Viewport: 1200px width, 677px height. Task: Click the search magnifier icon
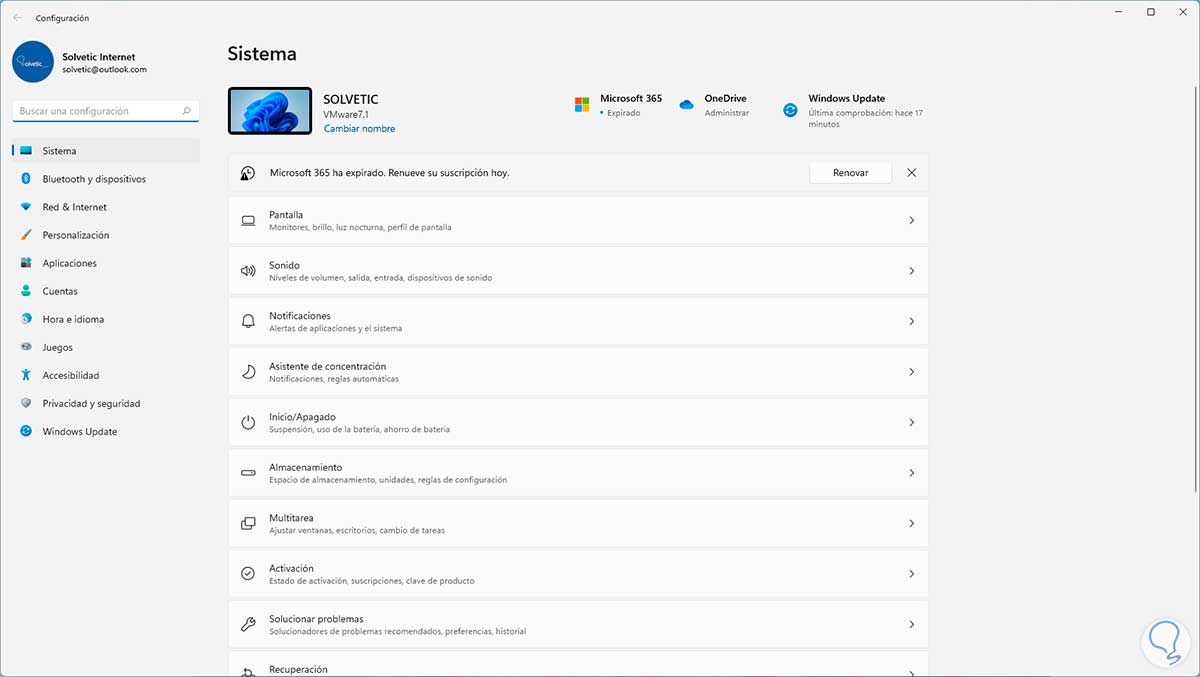[187, 111]
